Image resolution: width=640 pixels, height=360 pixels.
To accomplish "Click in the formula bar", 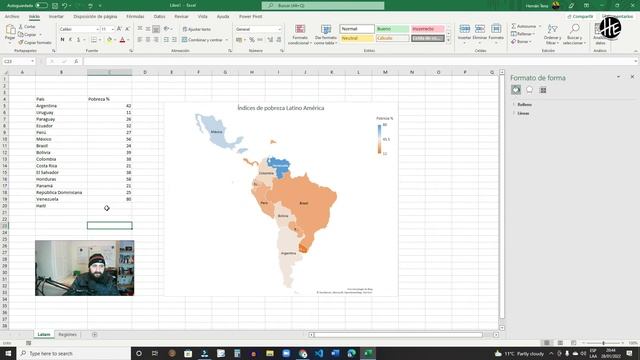I will [x=359, y=61].
